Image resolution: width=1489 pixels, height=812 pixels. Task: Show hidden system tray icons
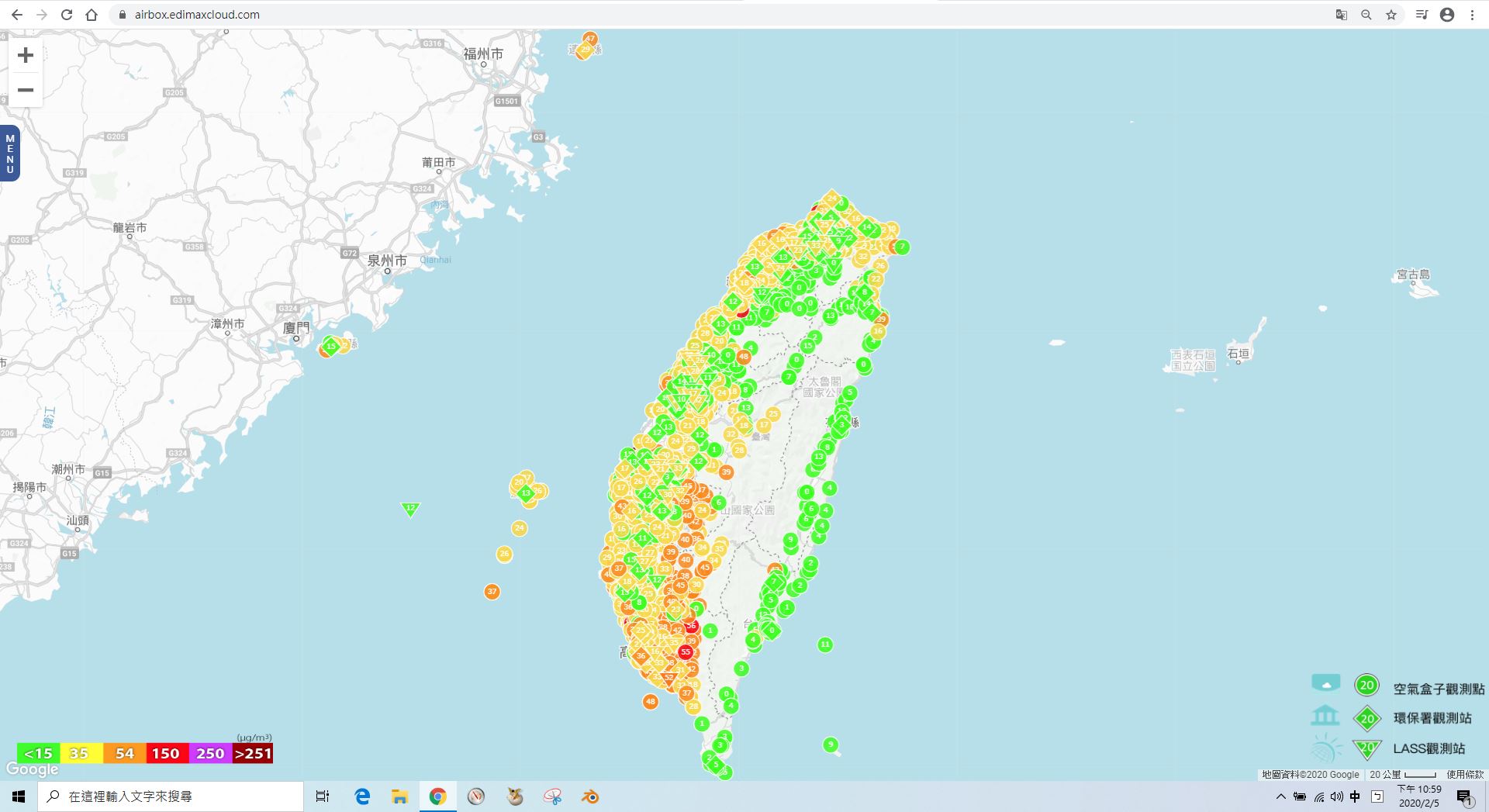(x=1280, y=796)
